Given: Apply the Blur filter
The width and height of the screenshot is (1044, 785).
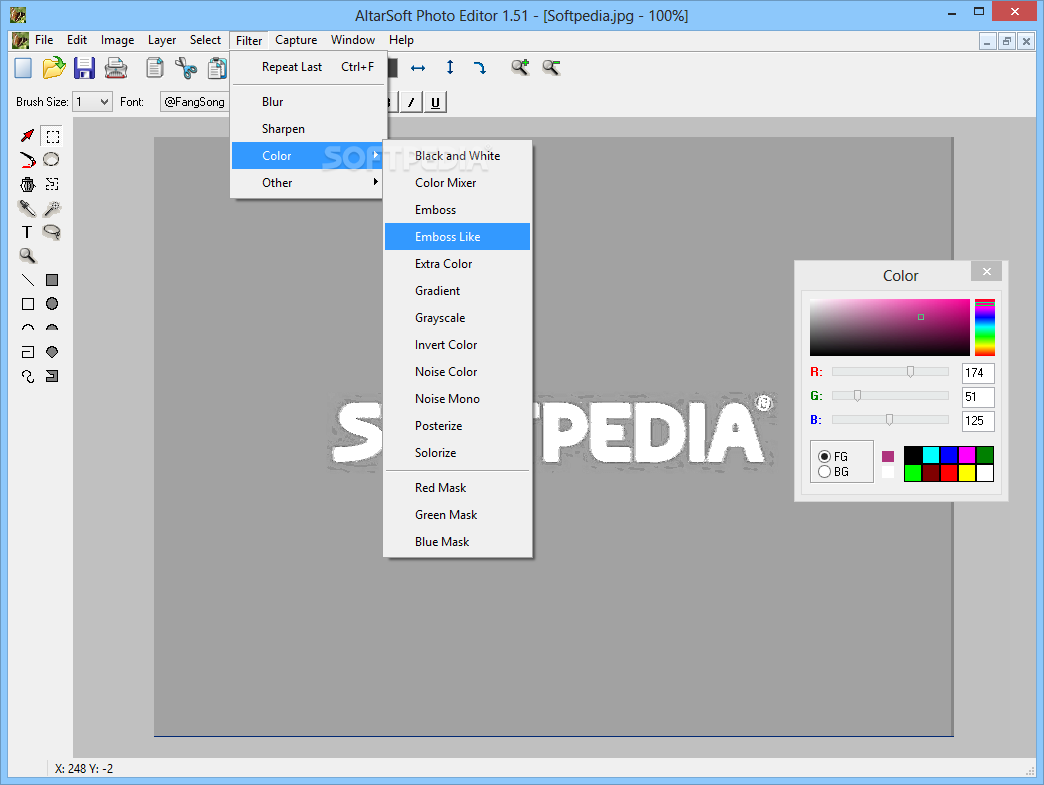Looking at the screenshot, I should (x=308, y=102).
